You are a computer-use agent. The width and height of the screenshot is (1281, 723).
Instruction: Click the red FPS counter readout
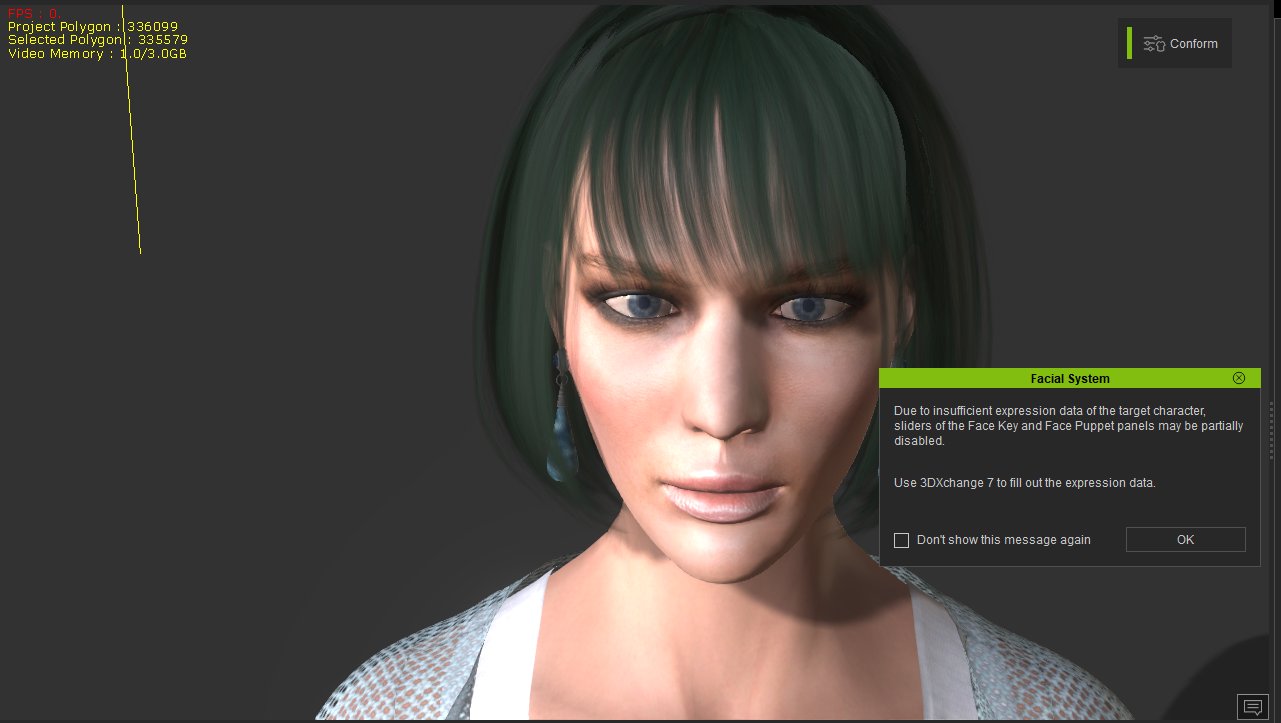33,13
